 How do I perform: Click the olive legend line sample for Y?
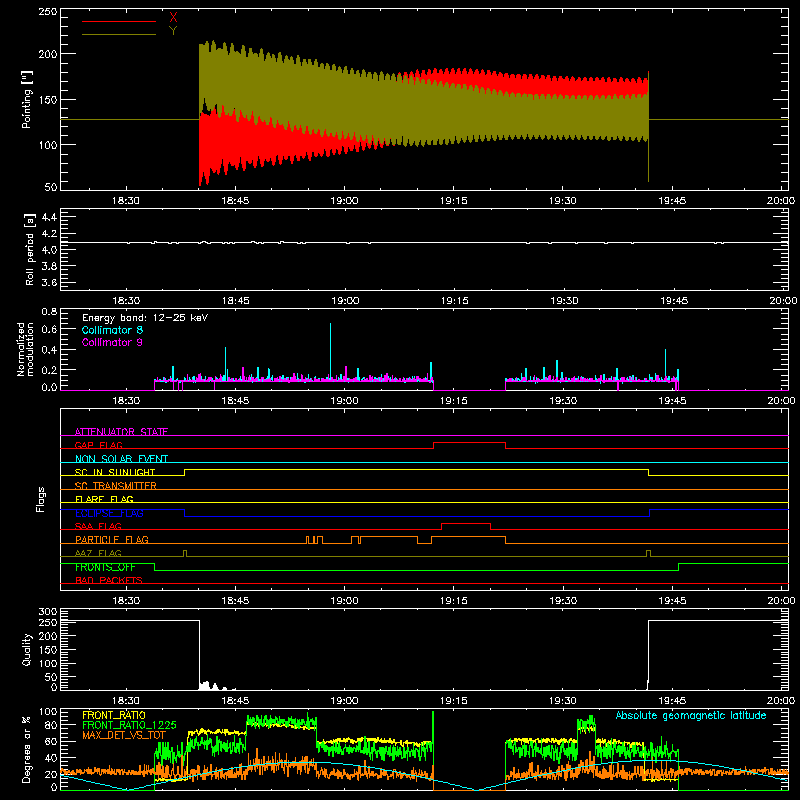[119, 34]
